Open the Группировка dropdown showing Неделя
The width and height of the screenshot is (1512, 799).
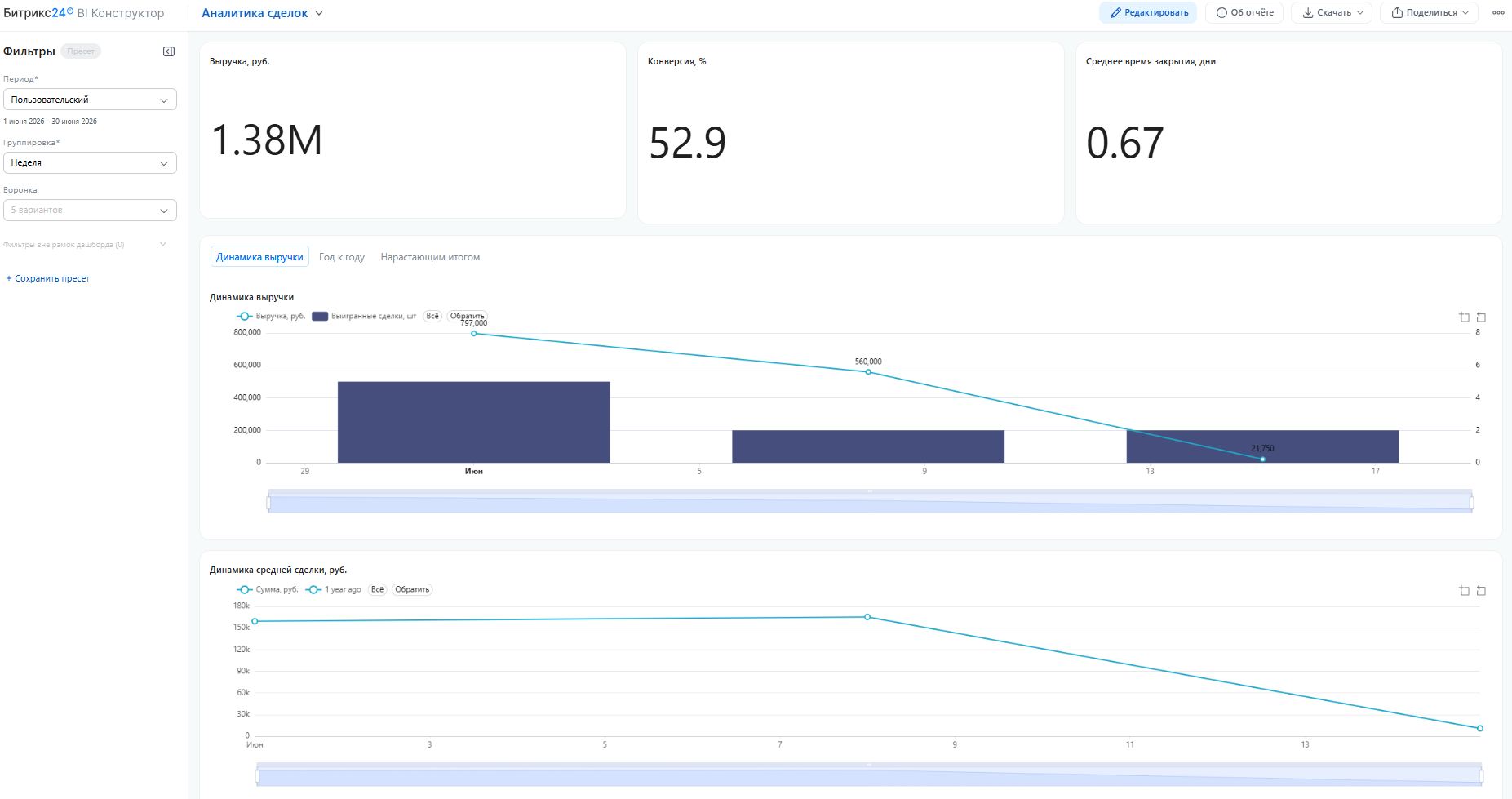[x=90, y=162]
